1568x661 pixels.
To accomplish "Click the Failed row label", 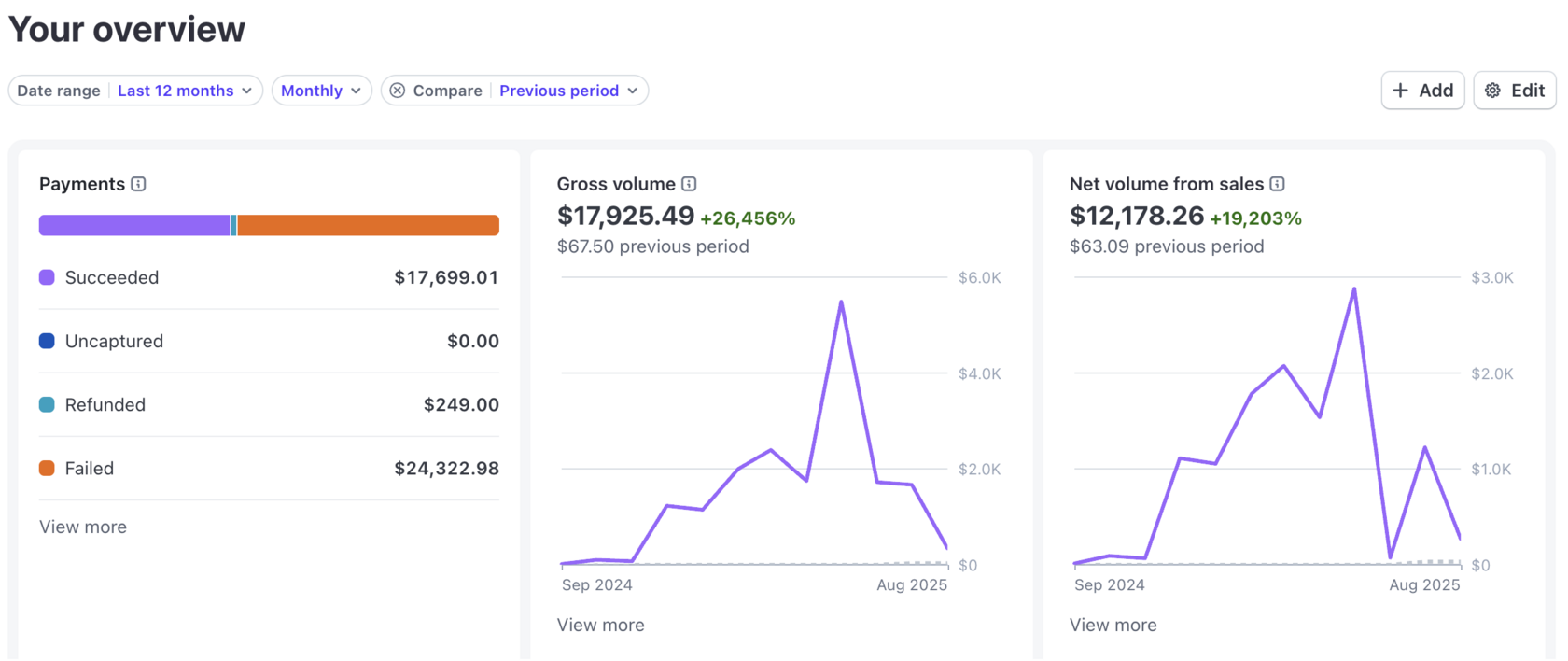I will [90, 468].
